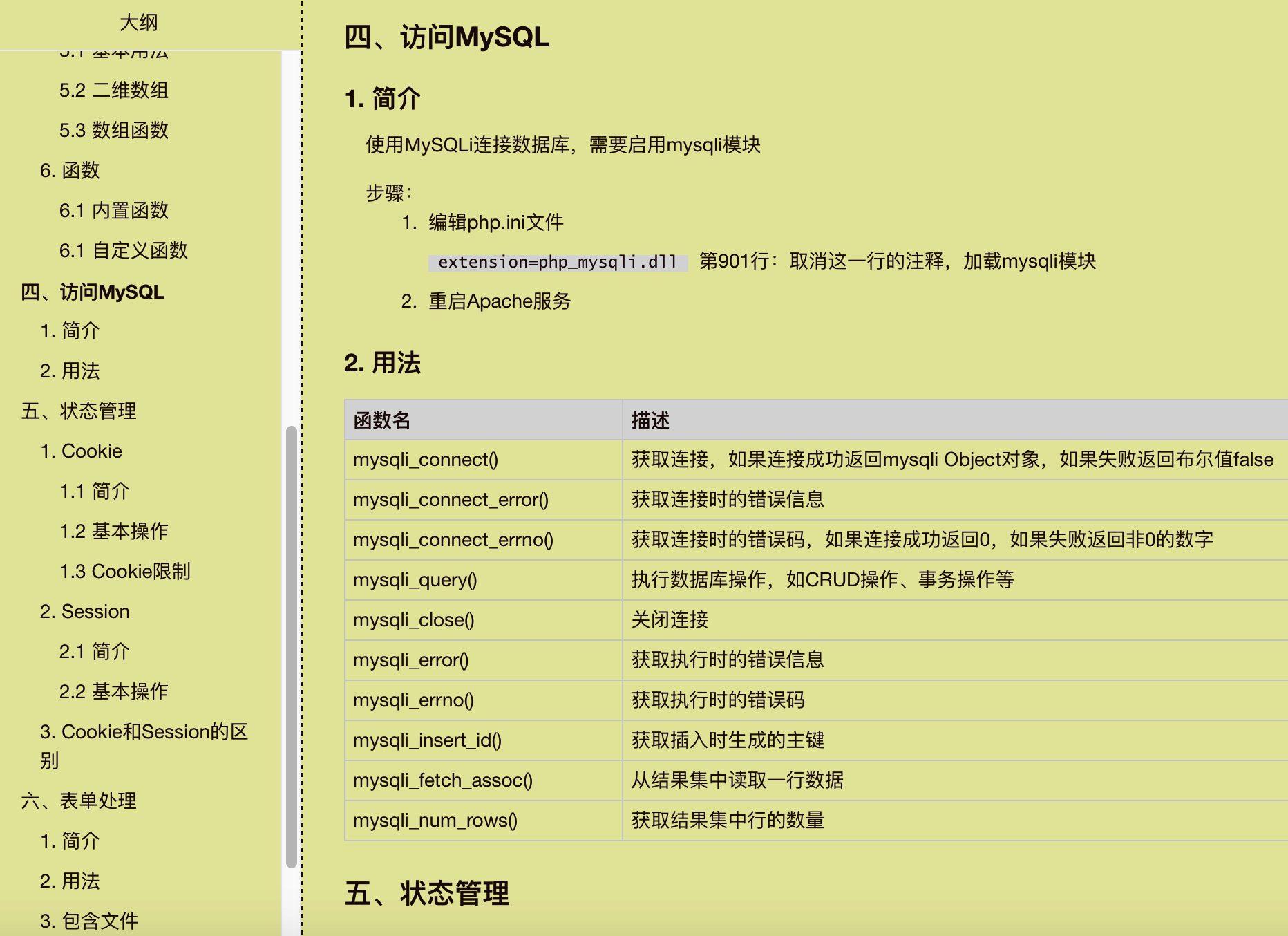The width and height of the screenshot is (1288, 936).
Task: Click the mysqli_close() table cell
Action: point(483,620)
